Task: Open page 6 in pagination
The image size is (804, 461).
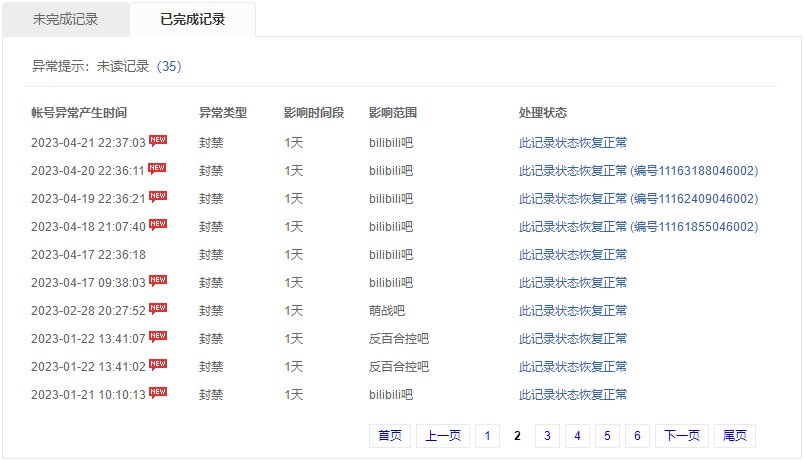Action: point(637,436)
